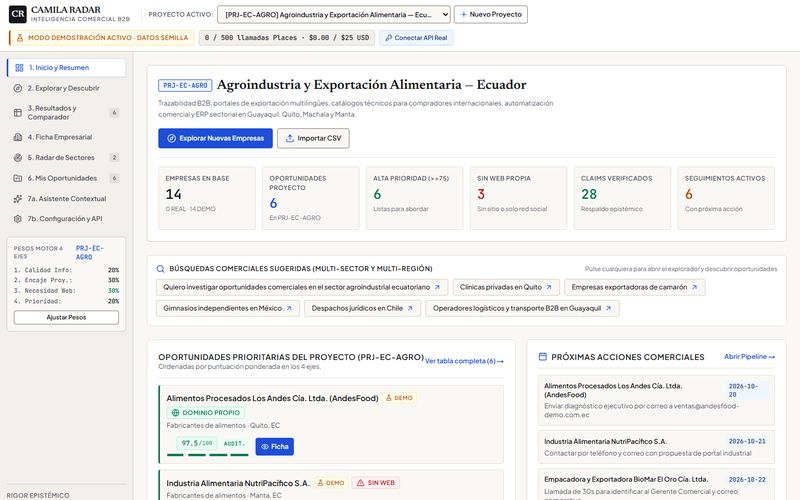Click the Ajustar Pesos button

tap(66, 317)
